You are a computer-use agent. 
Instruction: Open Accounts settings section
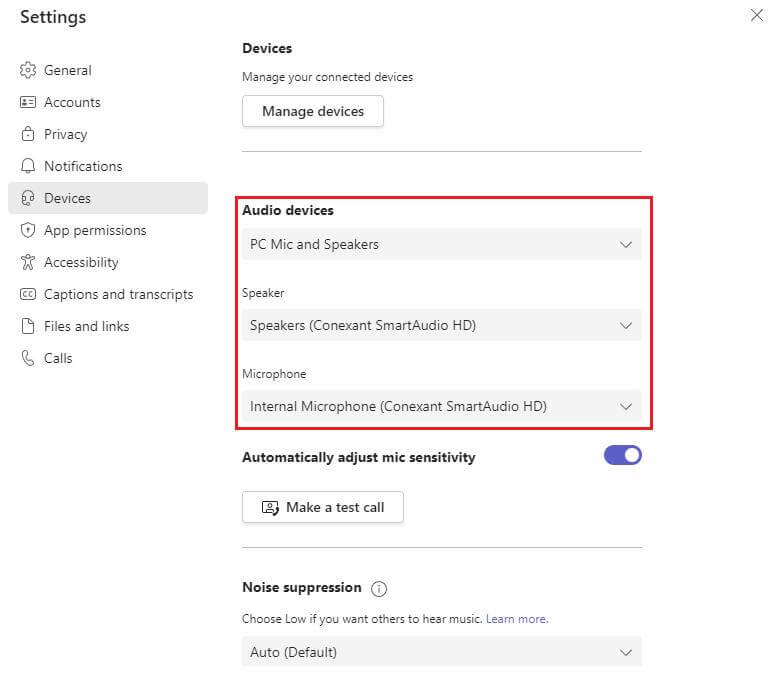click(x=72, y=102)
